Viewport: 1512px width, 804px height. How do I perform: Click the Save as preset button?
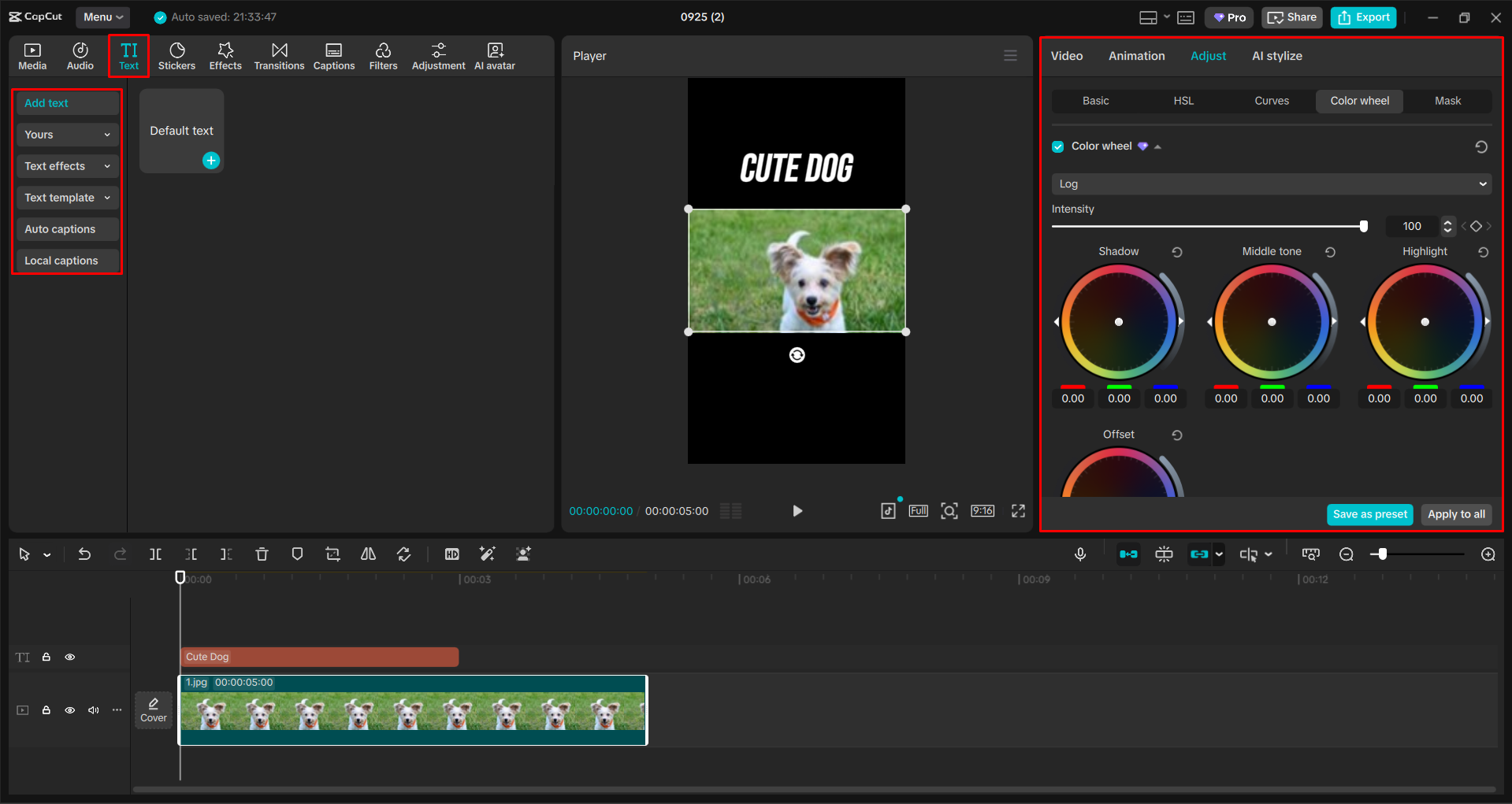[x=1369, y=513]
